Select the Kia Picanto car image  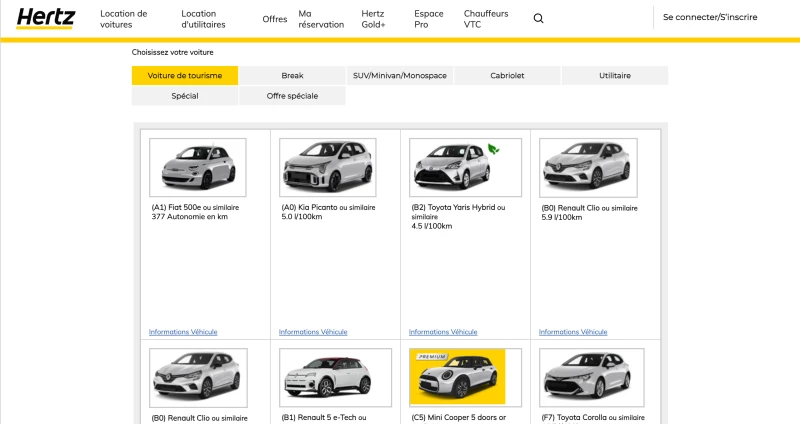click(x=328, y=167)
